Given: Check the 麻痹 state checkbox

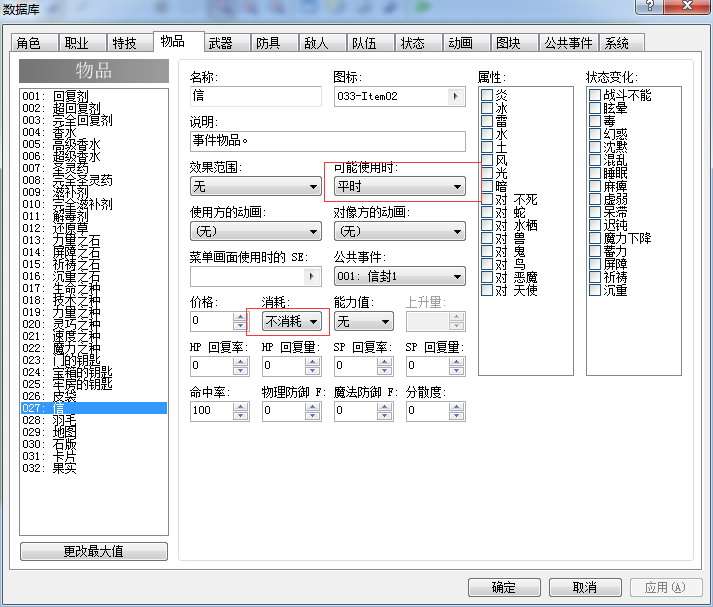Looking at the screenshot, I should tap(595, 186).
